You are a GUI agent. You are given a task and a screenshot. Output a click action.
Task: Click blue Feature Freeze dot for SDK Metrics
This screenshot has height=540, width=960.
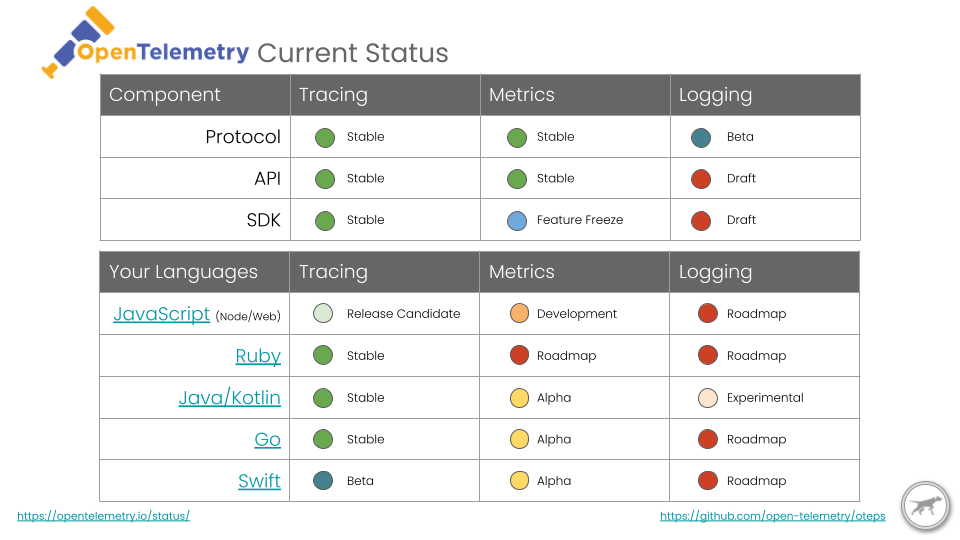point(517,220)
